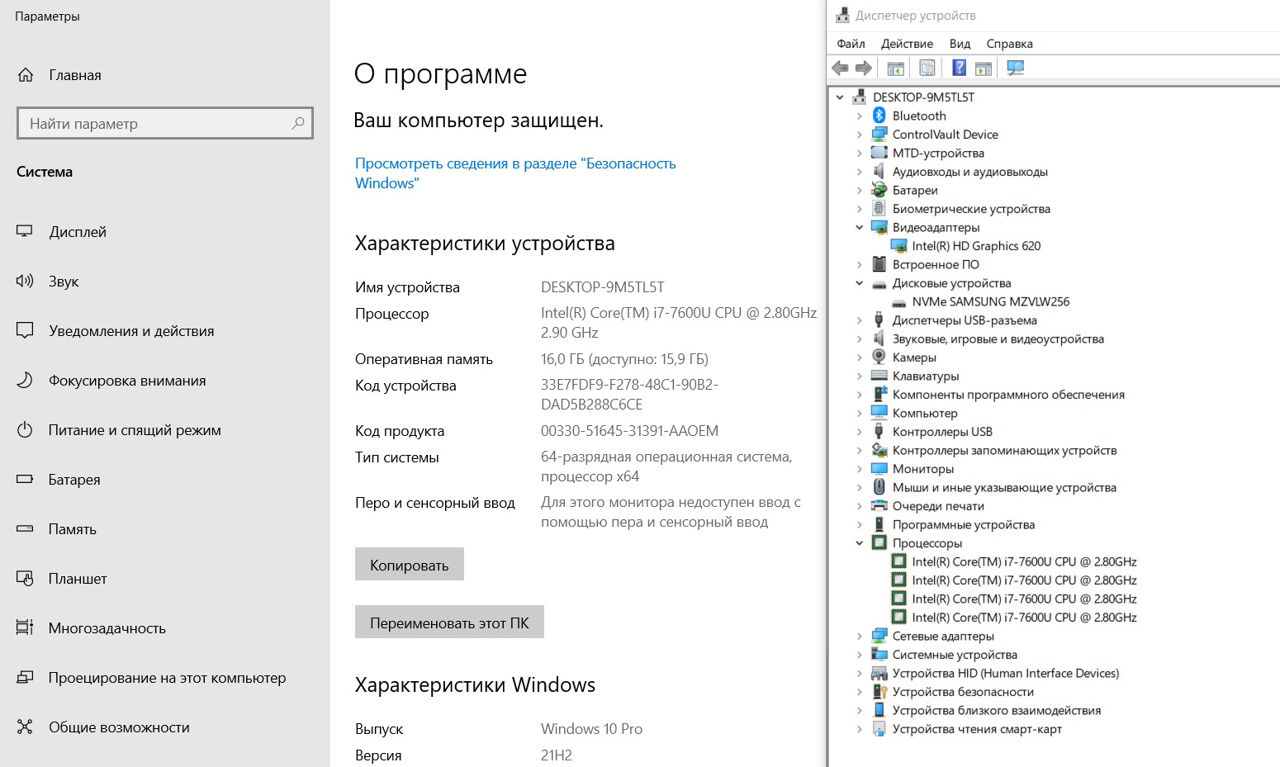Click the Properties toolbar icon in Device Manager
1280x767 pixels.
pyautogui.click(x=927, y=68)
